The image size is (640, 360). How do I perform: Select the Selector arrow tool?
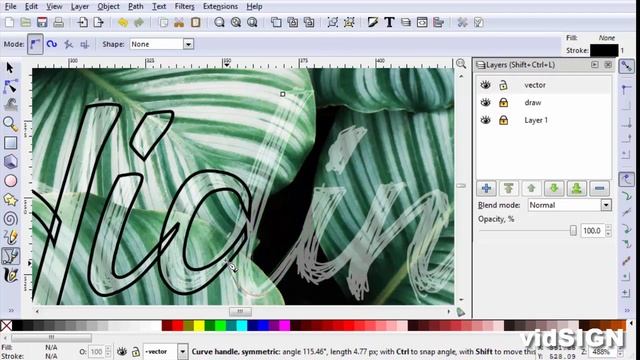tap(10, 68)
